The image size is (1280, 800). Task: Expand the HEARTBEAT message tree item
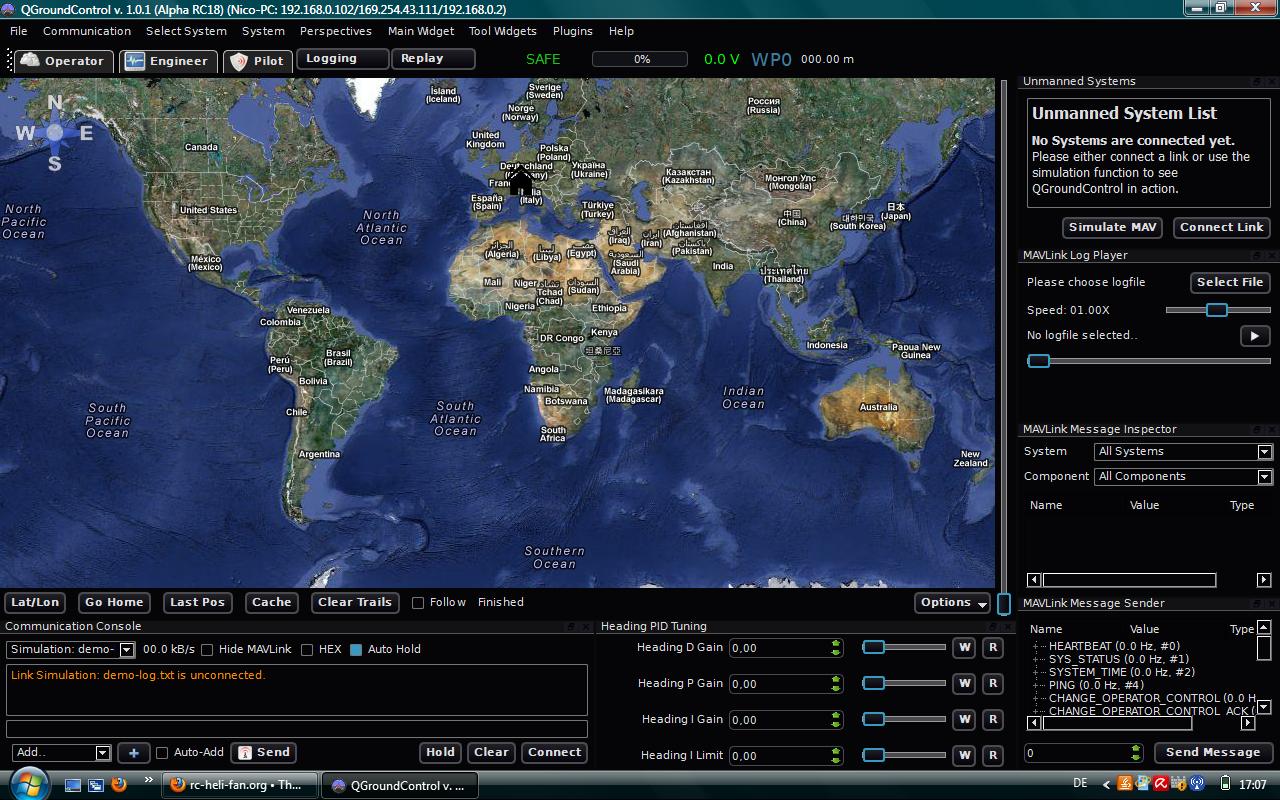point(1036,647)
